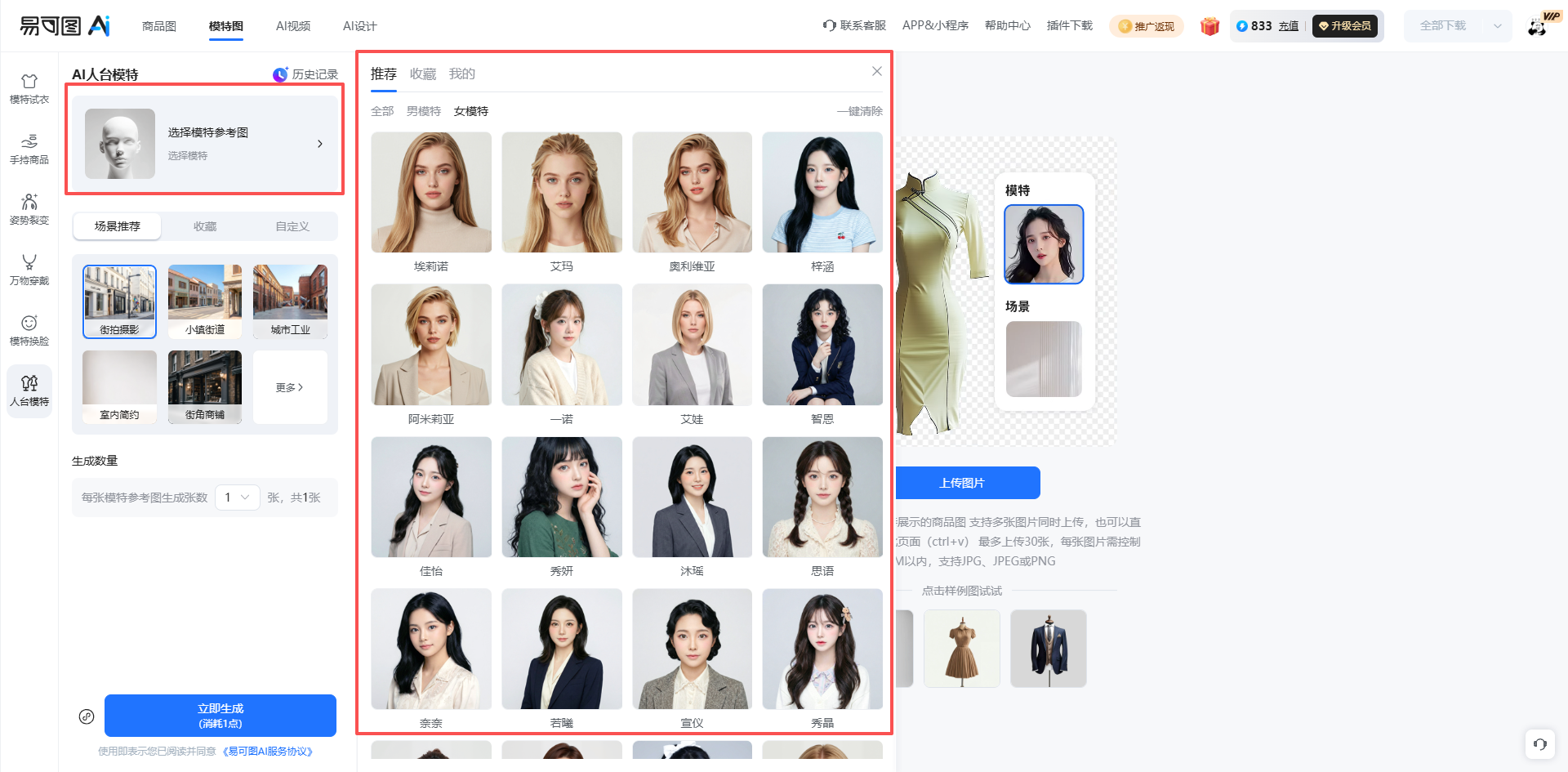Open the 全部下载 dropdown

pos(1458,26)
